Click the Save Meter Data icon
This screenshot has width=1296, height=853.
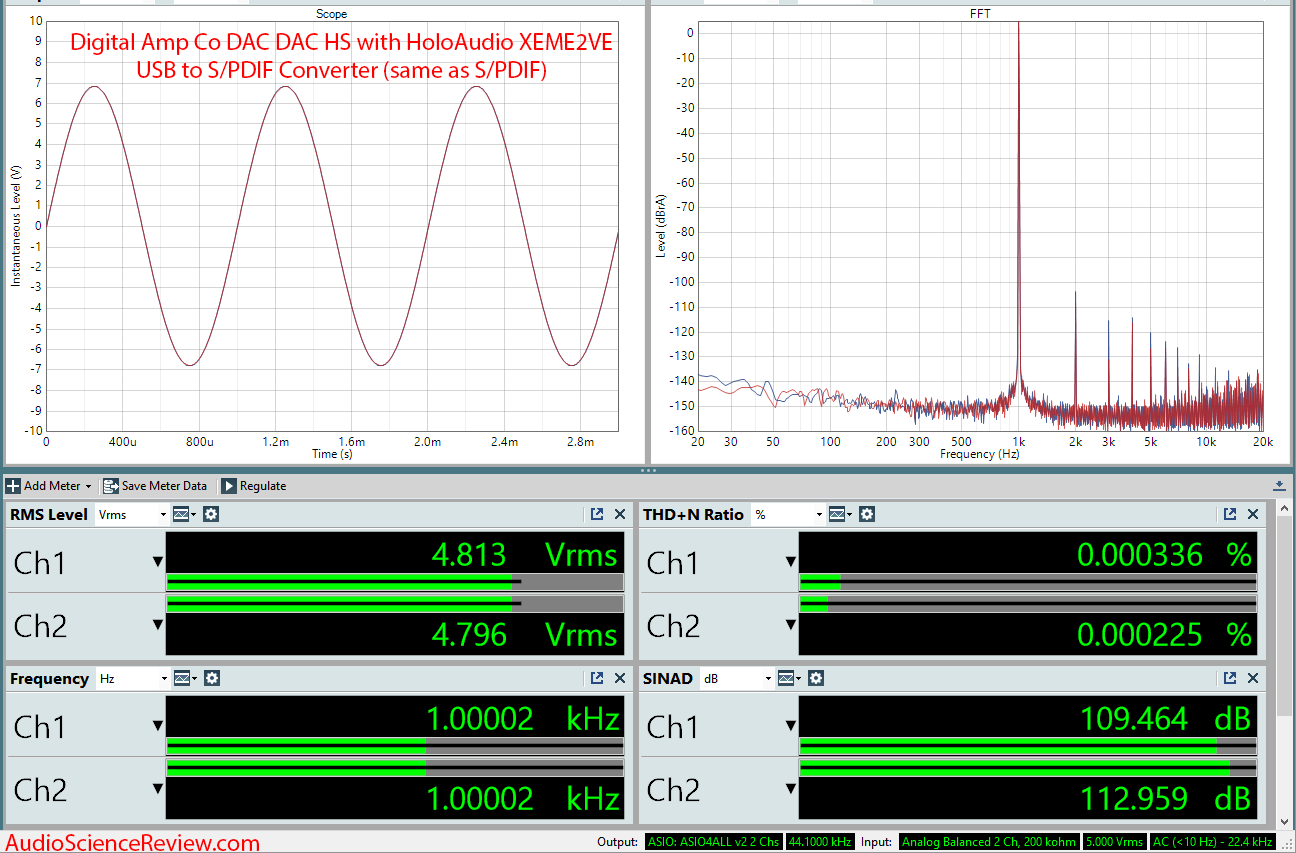(x=110, y=486)
